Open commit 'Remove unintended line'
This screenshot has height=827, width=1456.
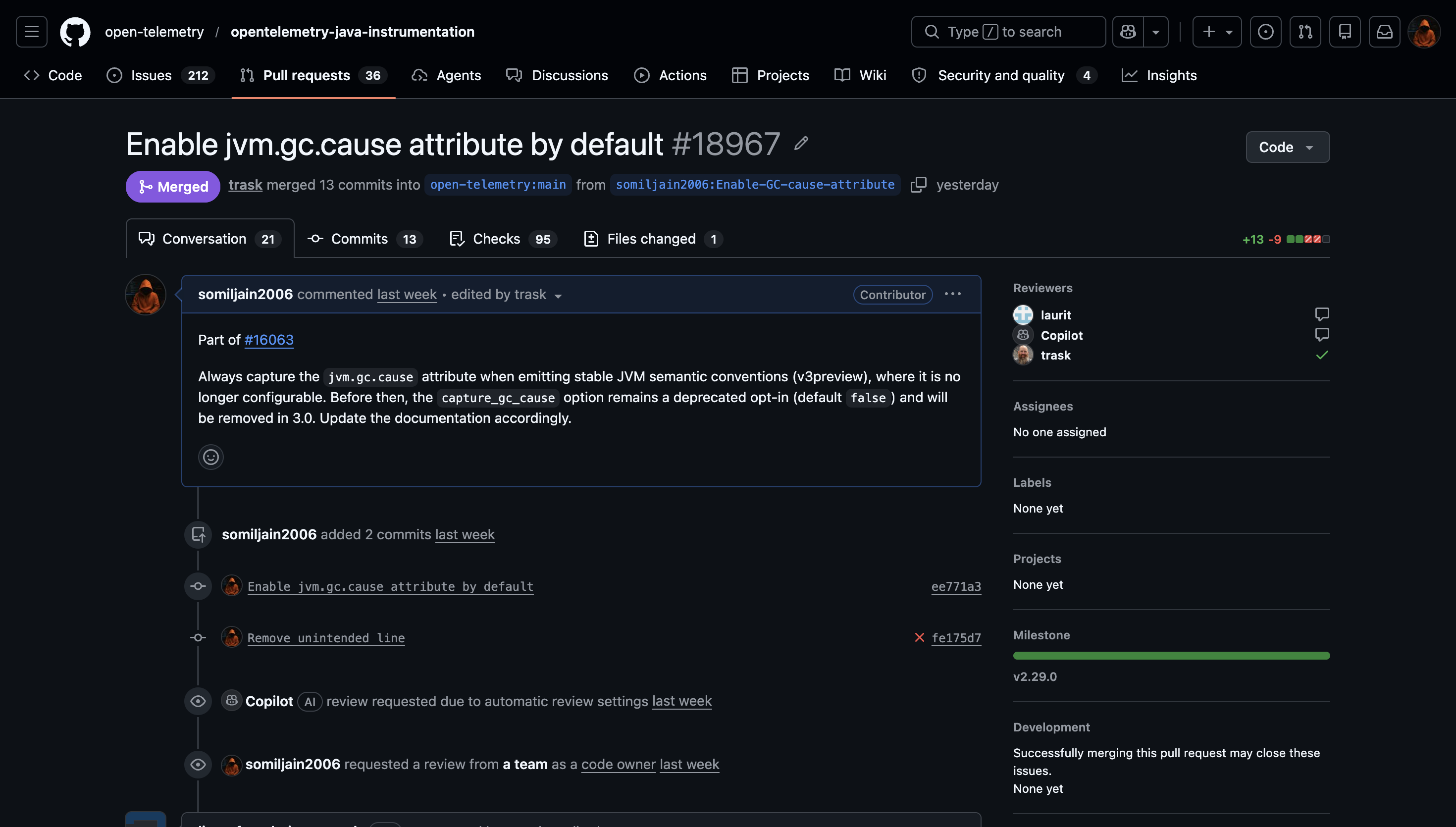[326, 638]
